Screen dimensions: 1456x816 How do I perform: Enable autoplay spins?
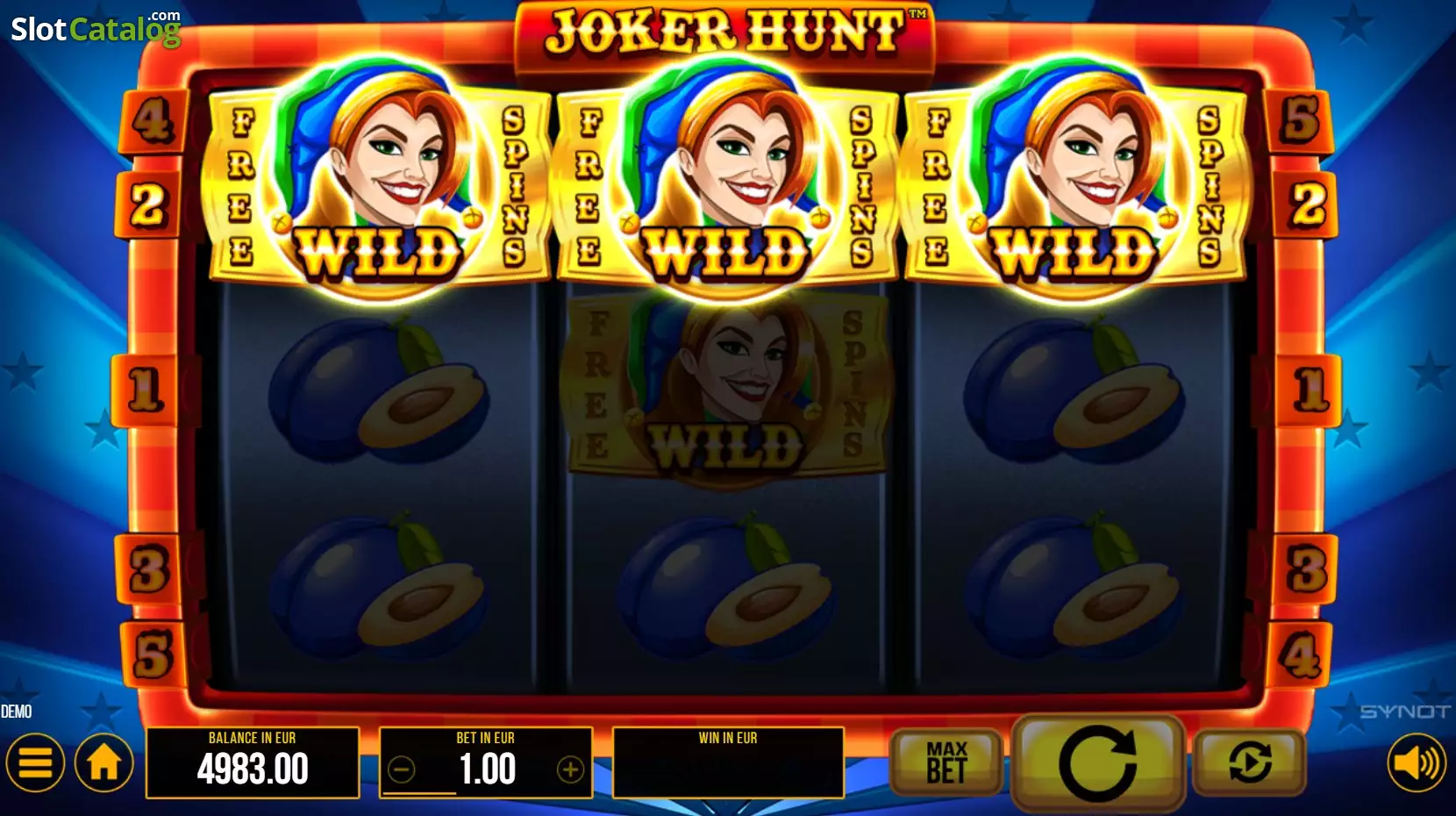pos(1250,762)
